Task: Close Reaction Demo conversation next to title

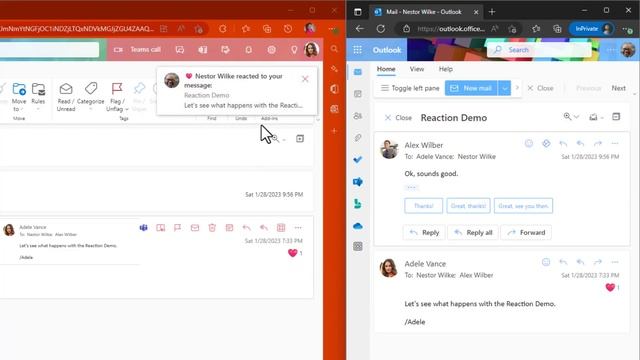Action: (x=398, y=118)
